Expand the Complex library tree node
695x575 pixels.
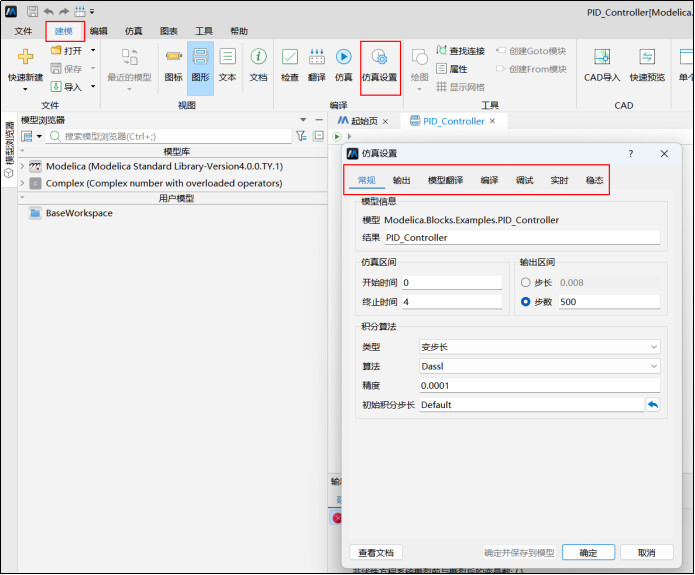(x=22, y=183)
